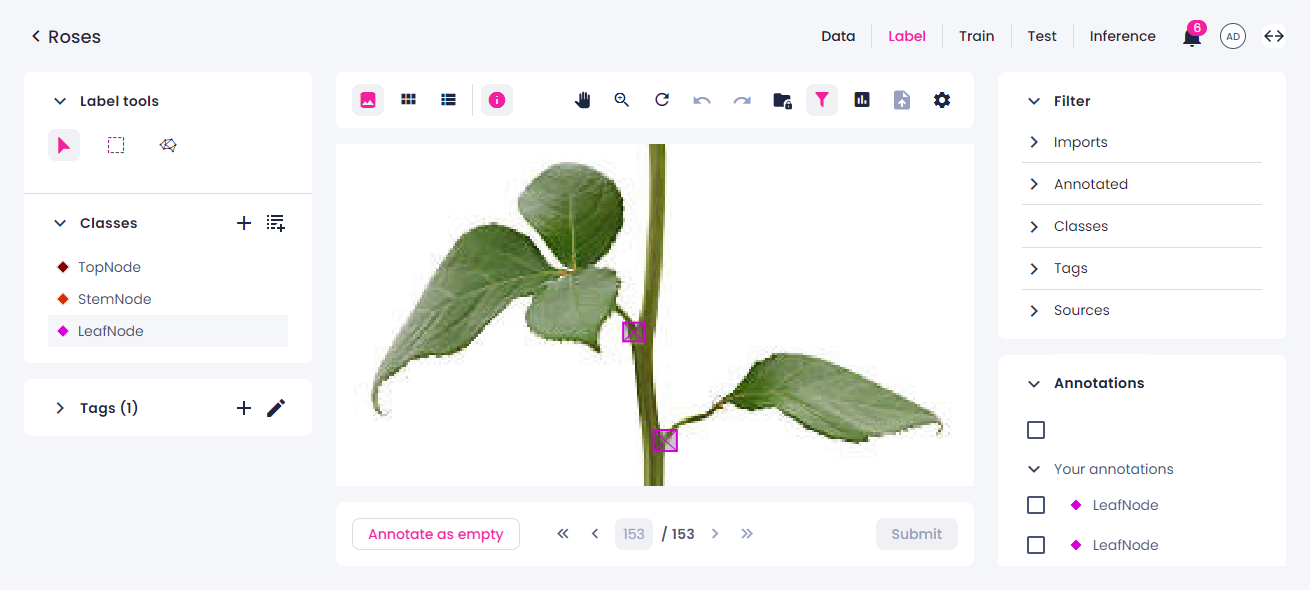The width and height of the screenshot is (1310, 590).
Task: Open the locked folder icon
Action: point(782,100)
